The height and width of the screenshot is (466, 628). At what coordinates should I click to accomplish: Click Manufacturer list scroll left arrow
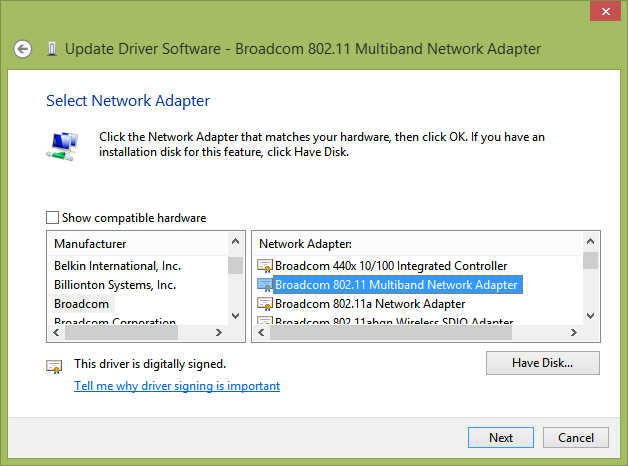(56, 333)
